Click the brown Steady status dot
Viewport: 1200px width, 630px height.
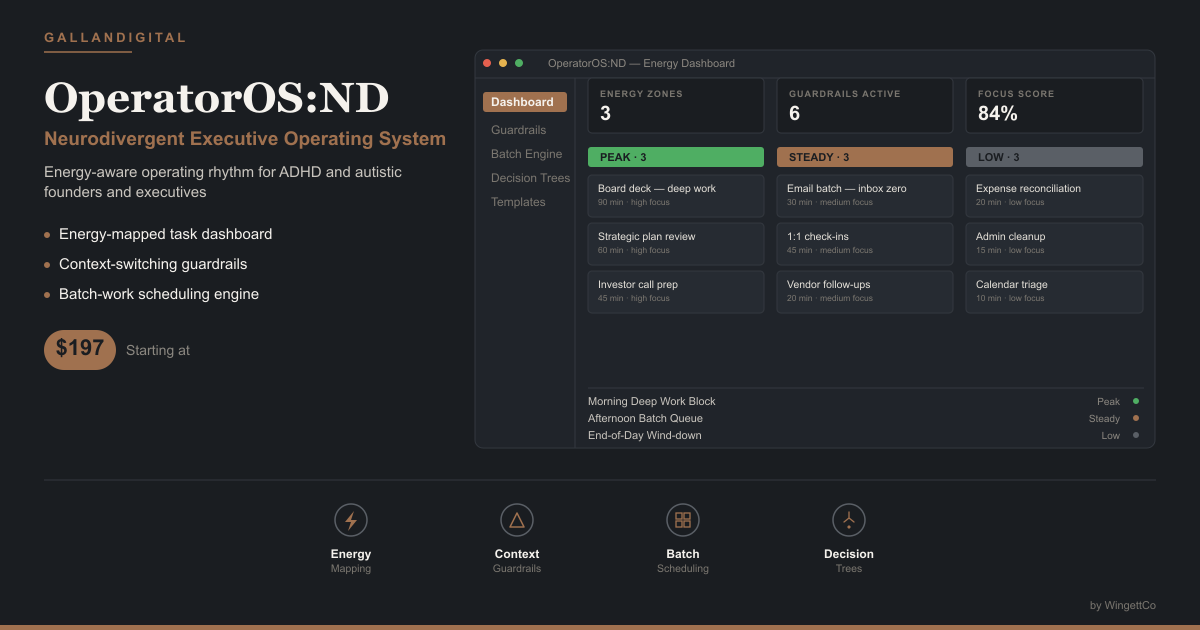coord(1136,418)
